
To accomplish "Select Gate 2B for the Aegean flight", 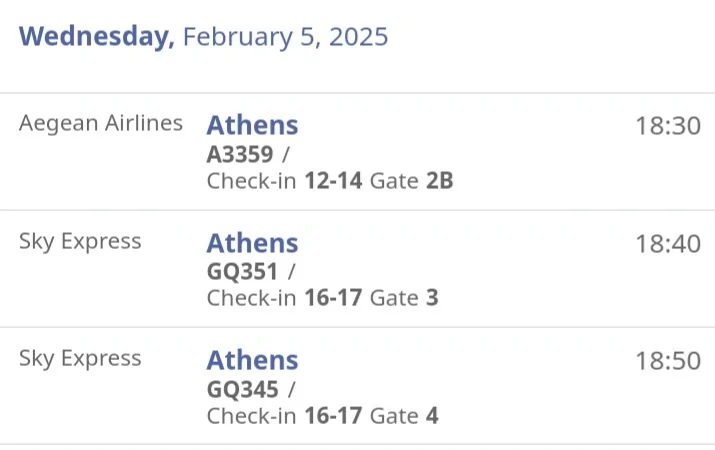I will pyautogui.click(x=411, y=181).
